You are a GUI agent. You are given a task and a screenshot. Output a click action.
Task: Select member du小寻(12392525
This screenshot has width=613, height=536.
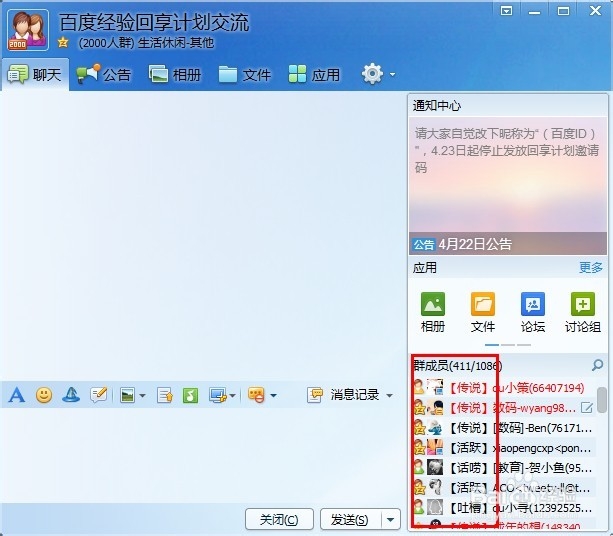click(504, 508)
